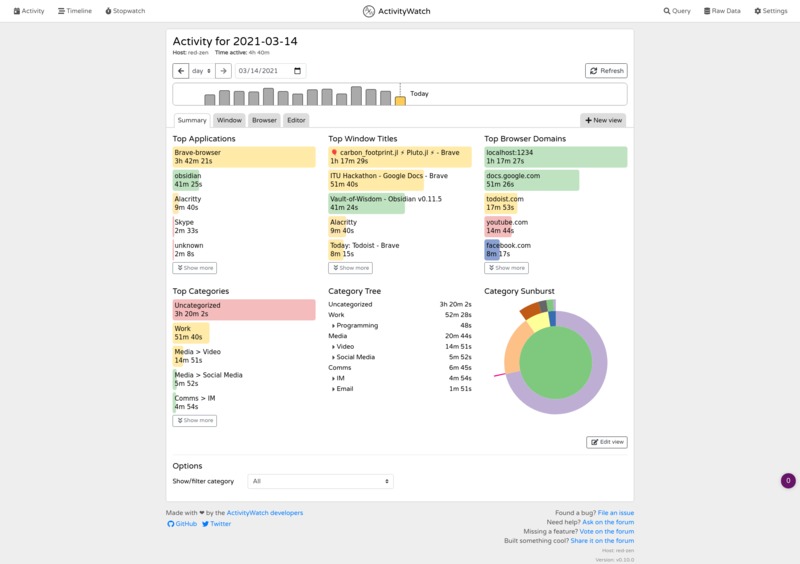This screenshot has height=564, width=800.
Task: Click the Refresh button
Action: point(606,71)
